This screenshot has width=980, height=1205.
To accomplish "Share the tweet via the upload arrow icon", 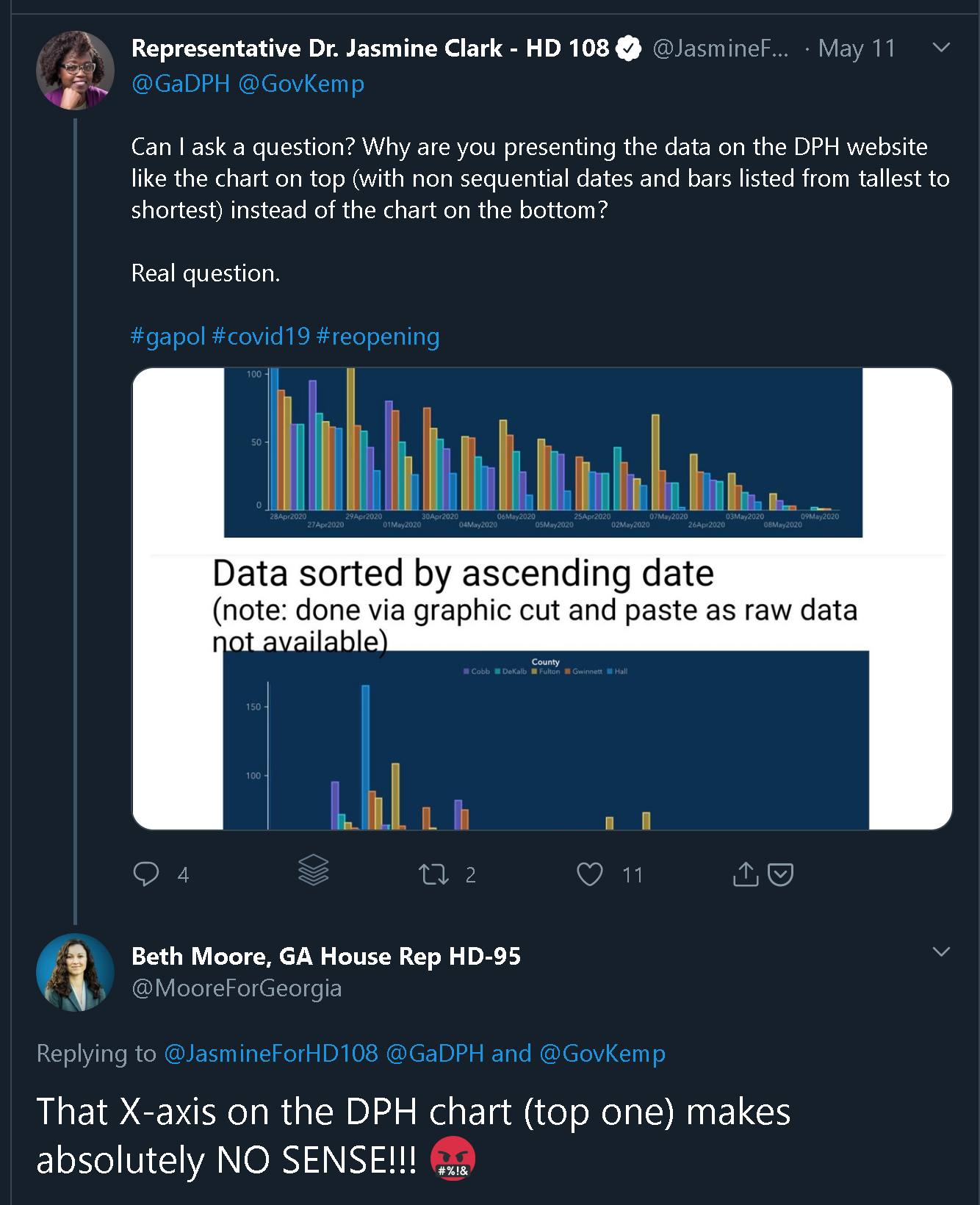I will [x=746, y=874].
